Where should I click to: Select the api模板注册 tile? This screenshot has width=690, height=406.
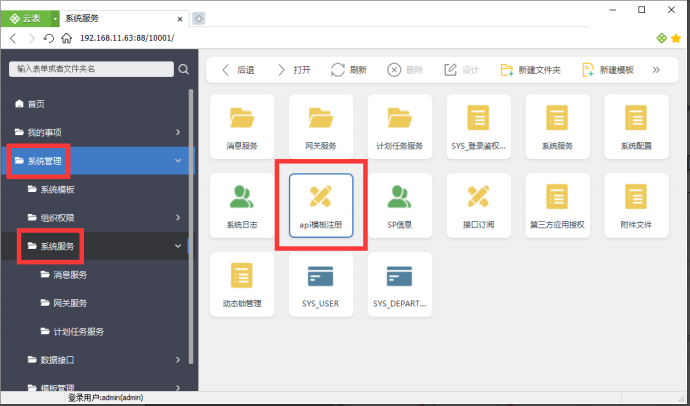(321, 205)
